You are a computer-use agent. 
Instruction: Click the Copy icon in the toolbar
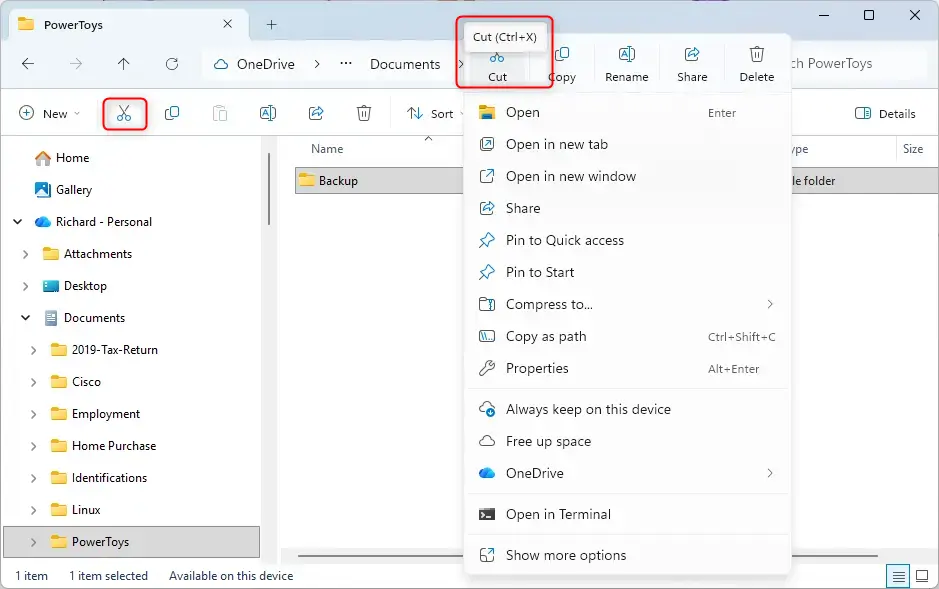point(172,113)
